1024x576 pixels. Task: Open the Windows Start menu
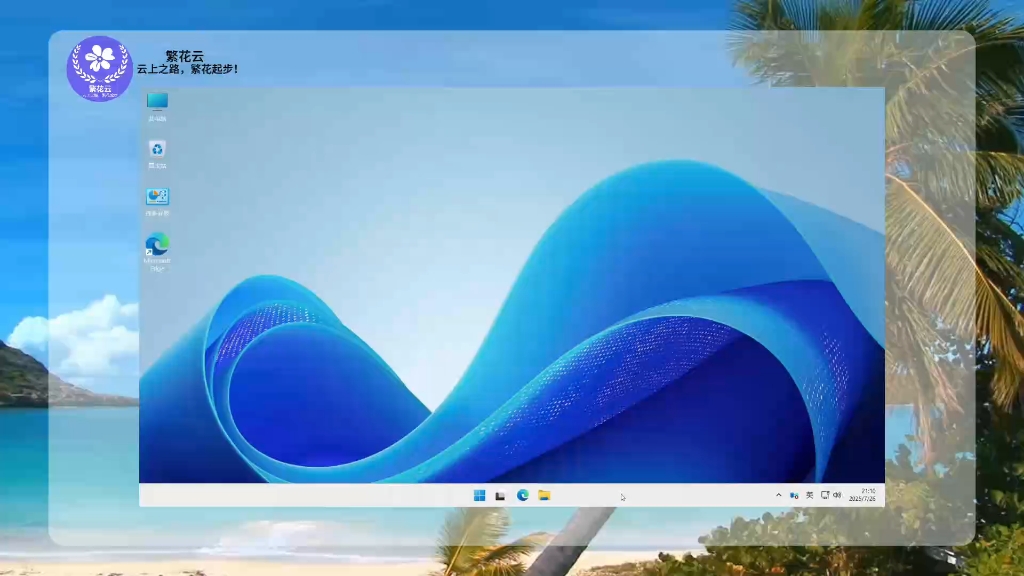coord(479,496)
